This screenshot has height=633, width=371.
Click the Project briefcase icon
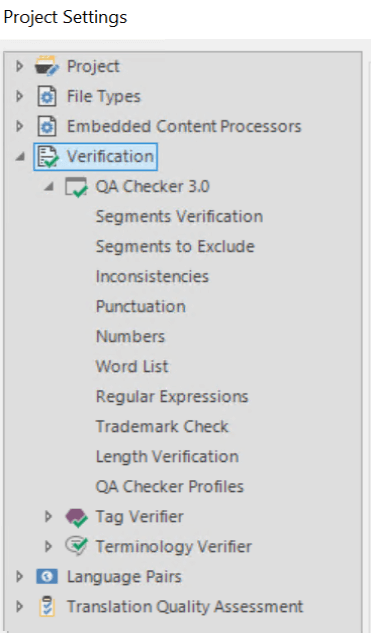pos(47,66)
